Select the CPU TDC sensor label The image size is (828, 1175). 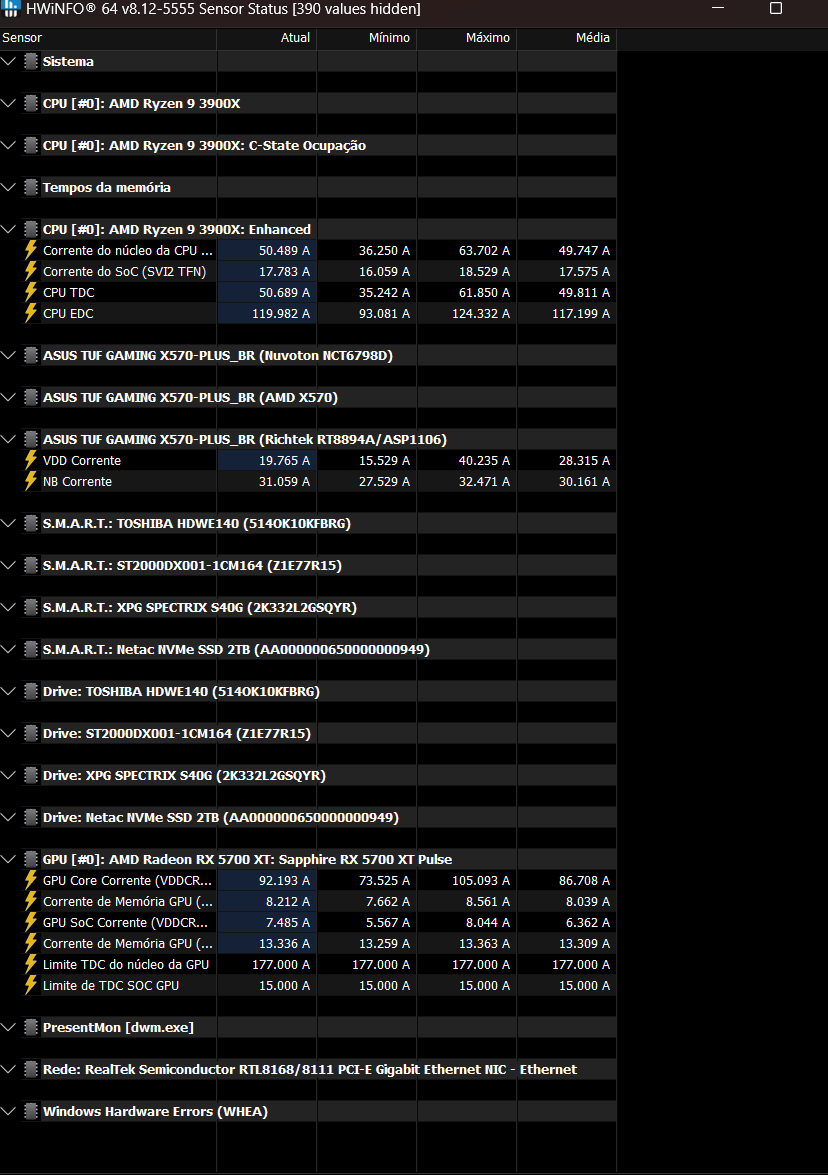pos(69,292)
